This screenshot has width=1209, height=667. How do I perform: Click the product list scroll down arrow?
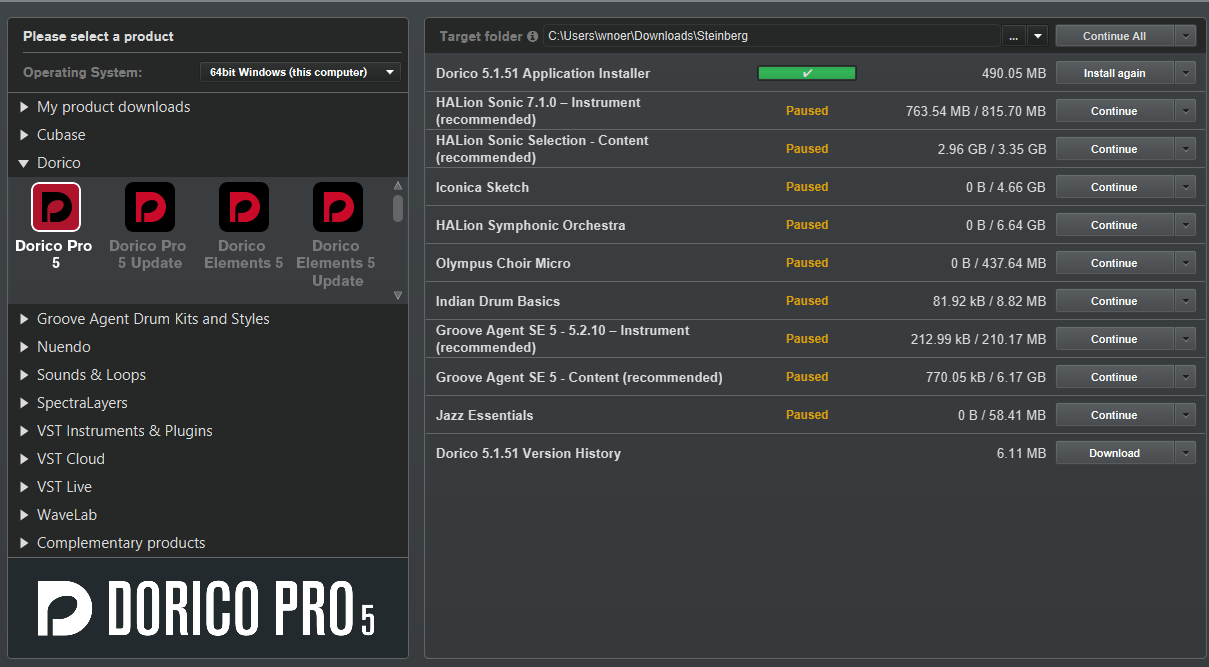[398, 295]
